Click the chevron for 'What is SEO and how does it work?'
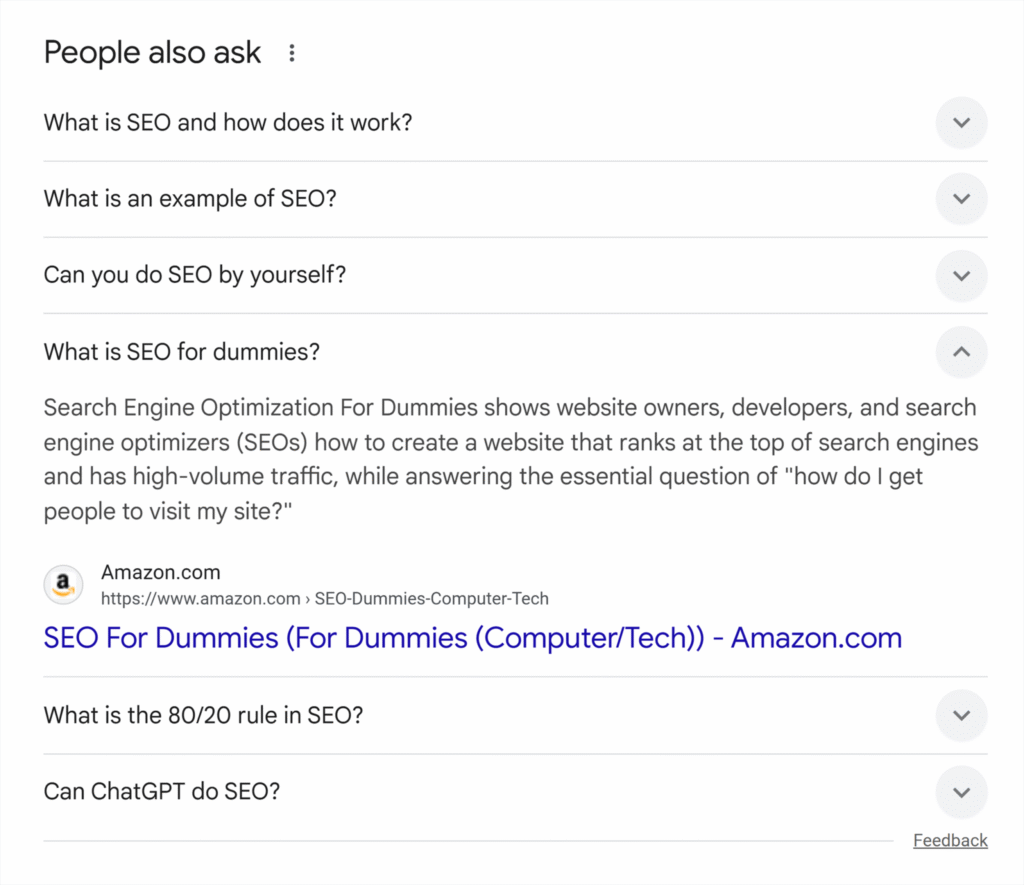 960,122
